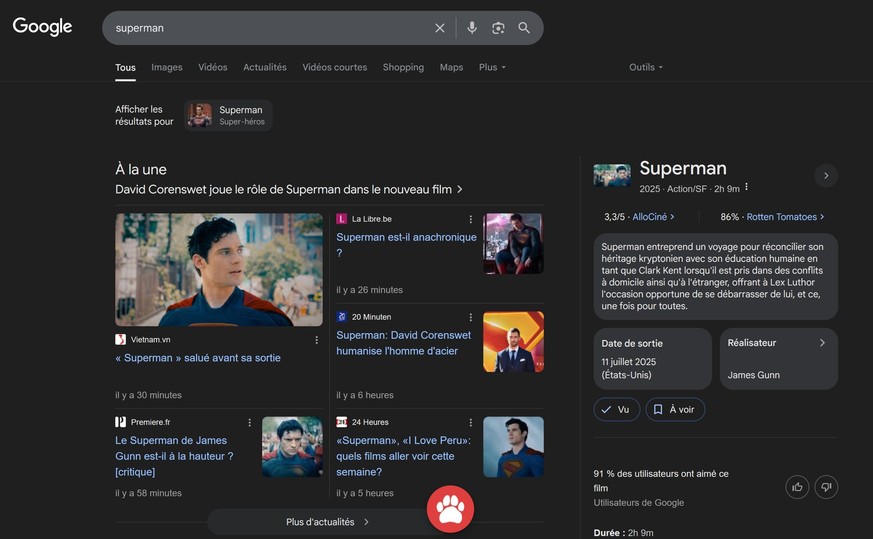This screenshot has height=539, width=873.
Task: Open the three-dot menu for 24 Heures article
Action: tap(470, 423)
